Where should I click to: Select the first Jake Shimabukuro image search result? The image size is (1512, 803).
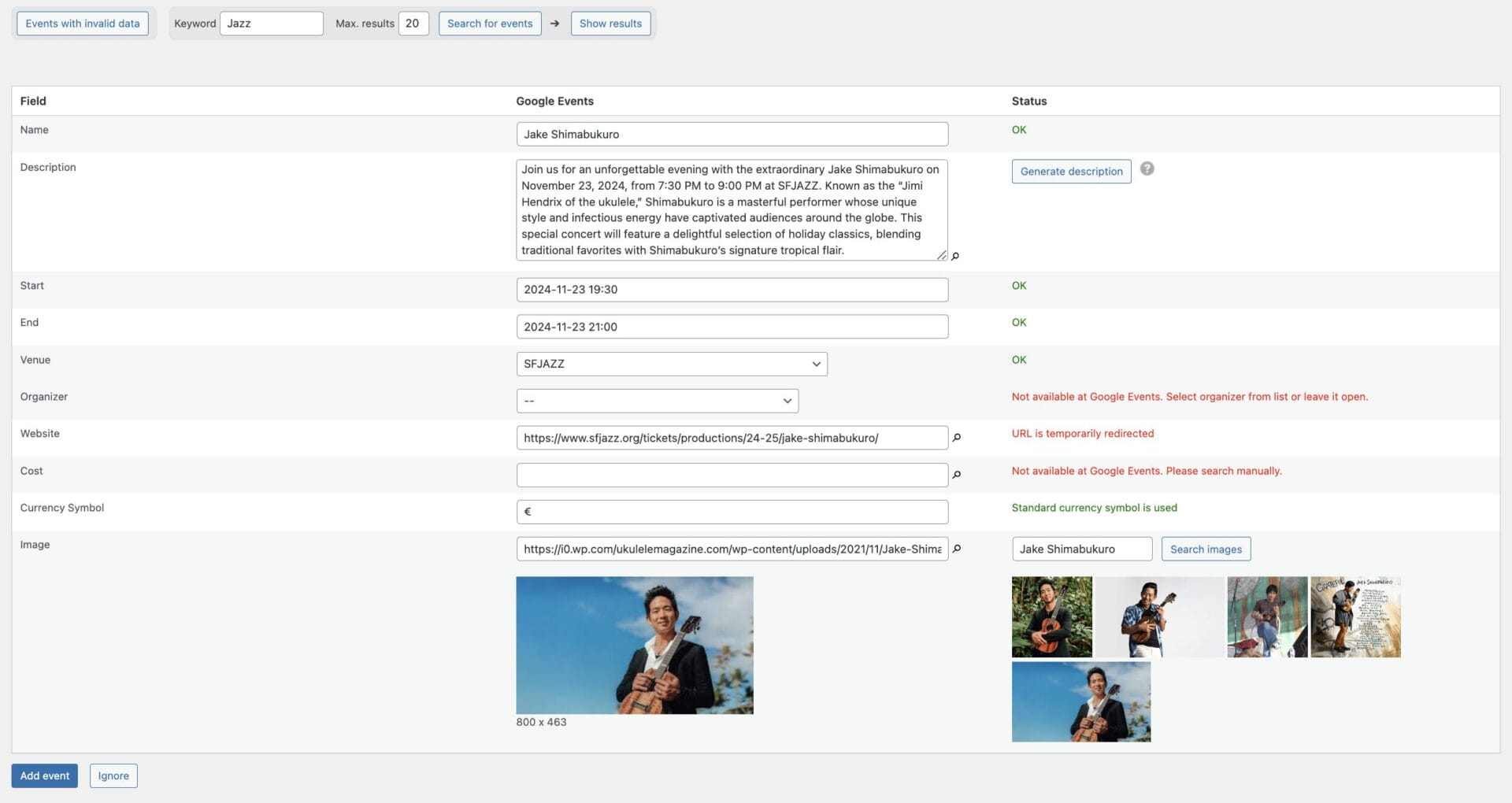click(1051, 616)
